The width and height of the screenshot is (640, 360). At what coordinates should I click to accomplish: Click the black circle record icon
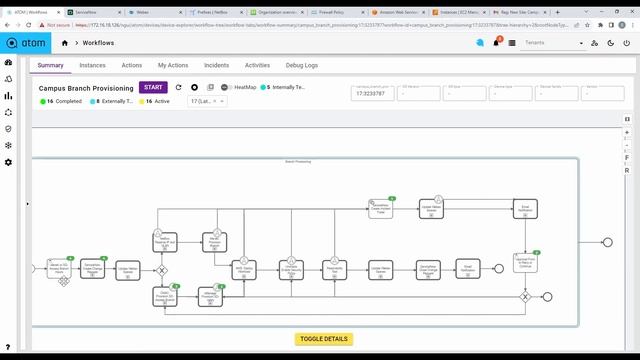[194, 87]
